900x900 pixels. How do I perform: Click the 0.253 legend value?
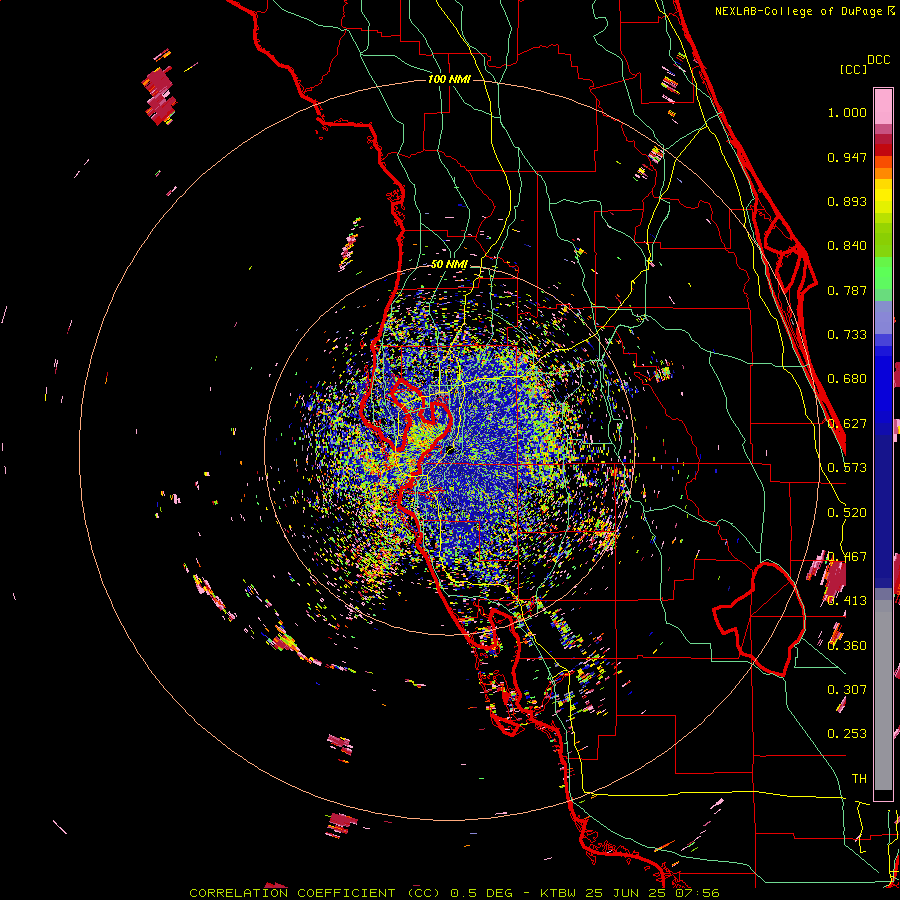point(847,734)
